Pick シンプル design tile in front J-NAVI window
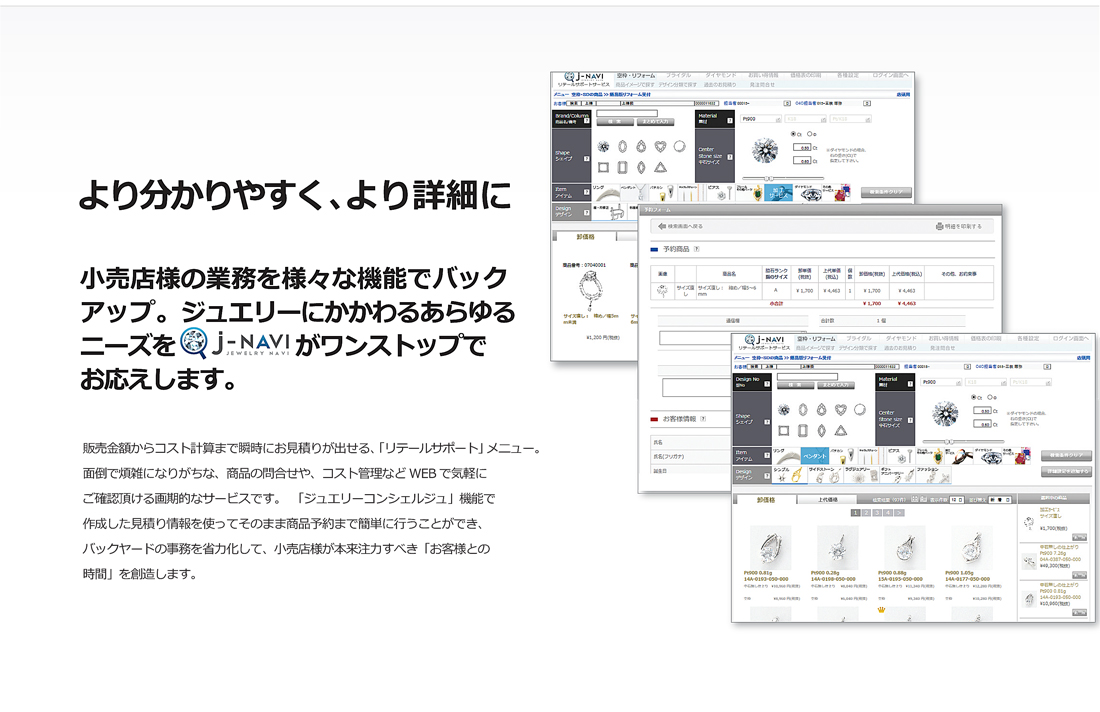Image resolution: width=1100 pixels, height=712 pixels. tap(789, 475)
